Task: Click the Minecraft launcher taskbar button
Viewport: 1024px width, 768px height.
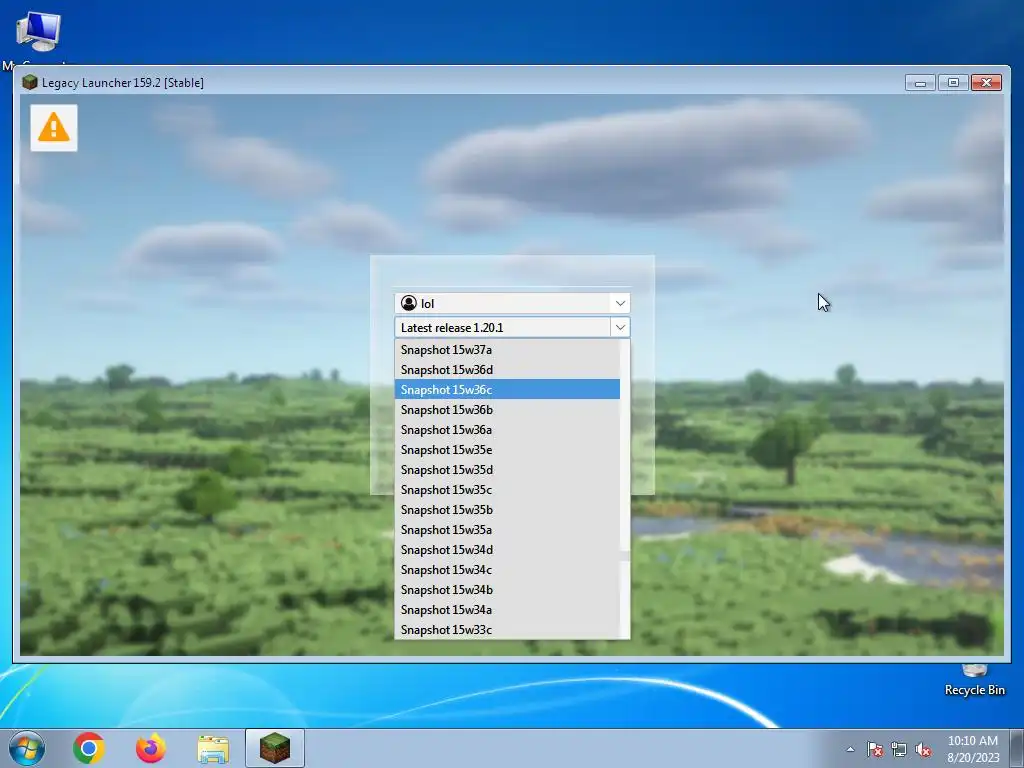Action: point(275,748)
